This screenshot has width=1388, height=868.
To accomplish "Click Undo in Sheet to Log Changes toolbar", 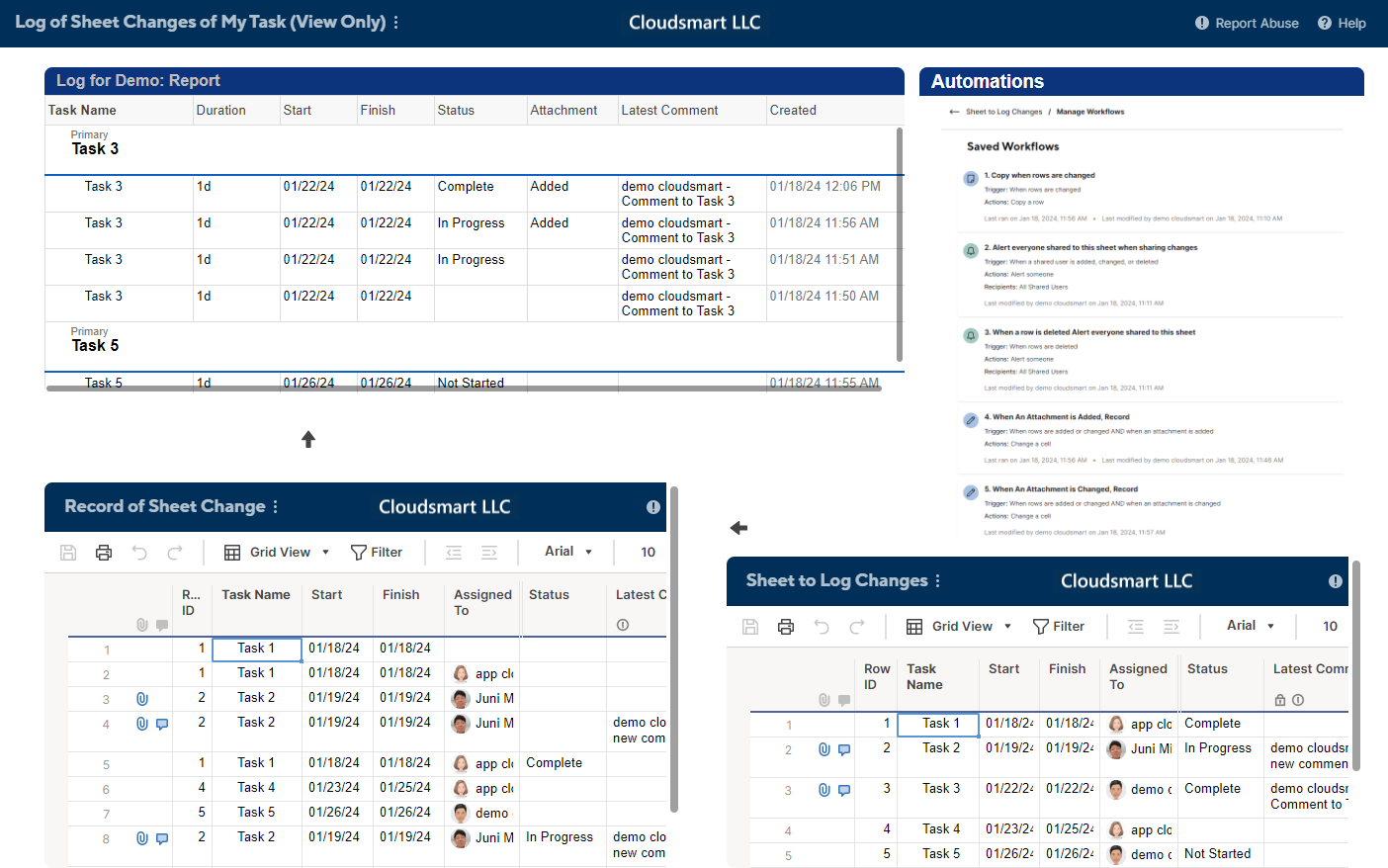I will tap(822, 627).
